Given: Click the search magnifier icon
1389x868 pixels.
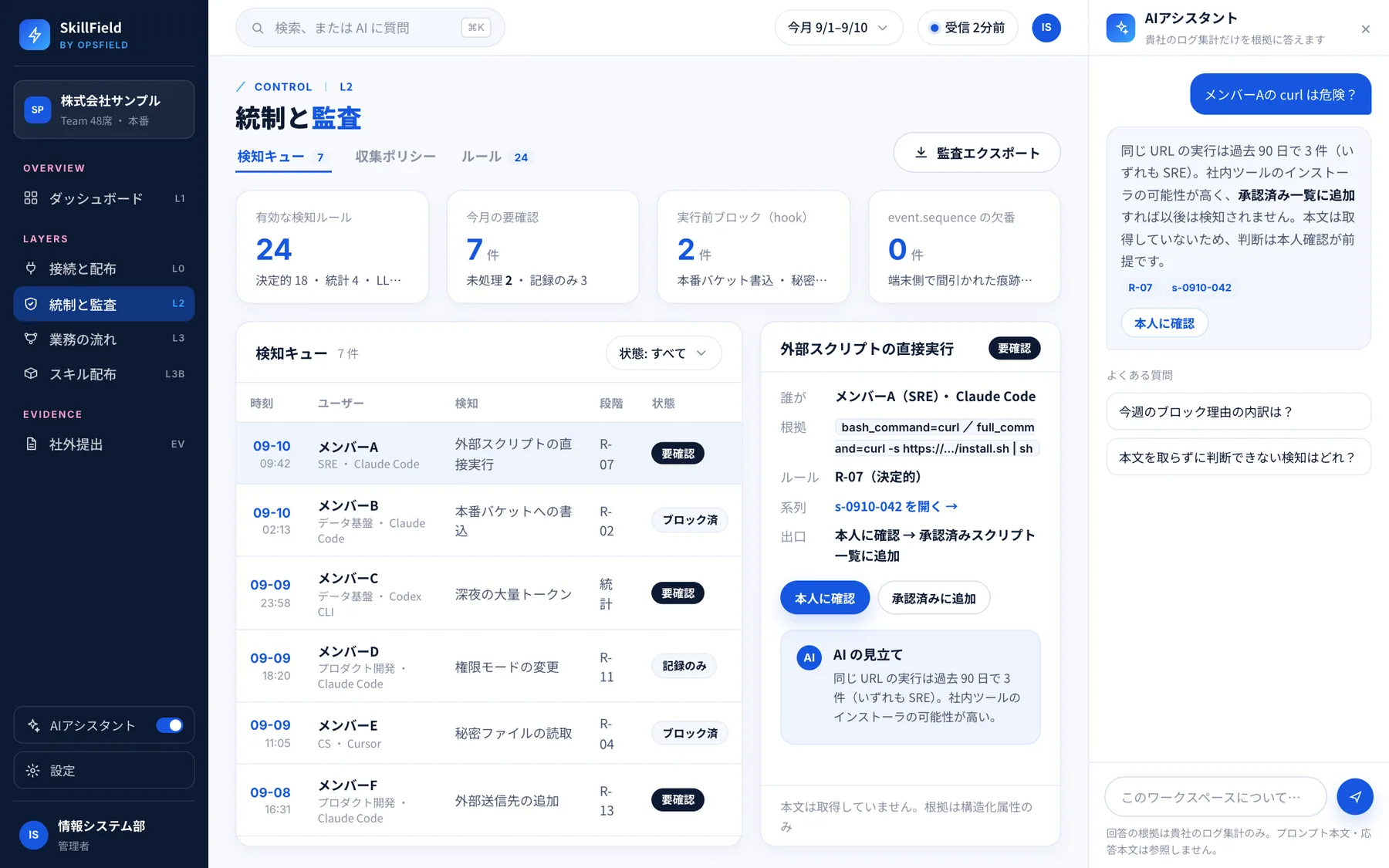Looking at the screenshot, I should 258,28.
